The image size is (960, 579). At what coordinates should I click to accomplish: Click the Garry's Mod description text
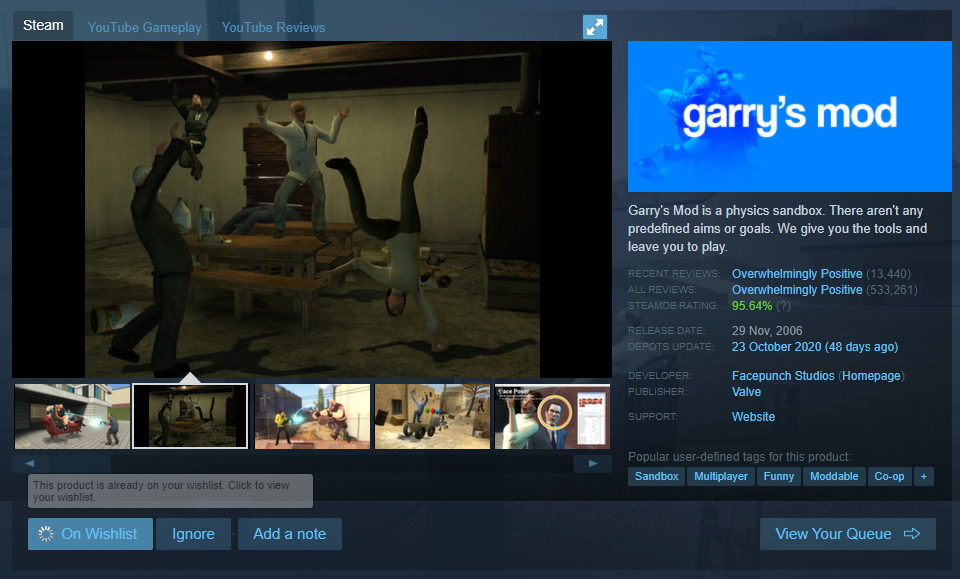[x=778, y=228]
